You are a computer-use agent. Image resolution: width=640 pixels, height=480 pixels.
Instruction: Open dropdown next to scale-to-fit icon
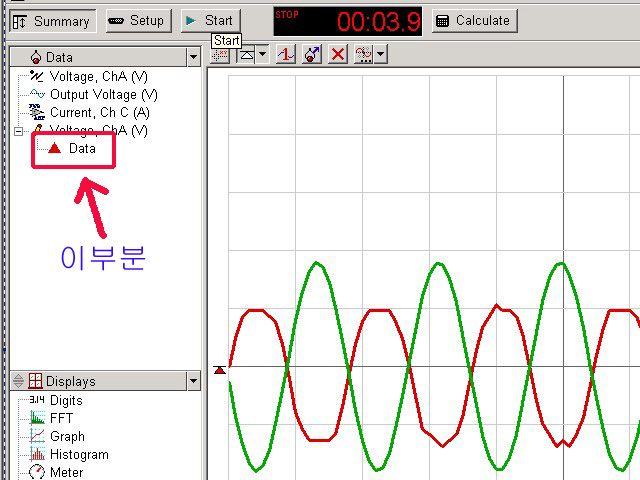click(x=262, y=55)
